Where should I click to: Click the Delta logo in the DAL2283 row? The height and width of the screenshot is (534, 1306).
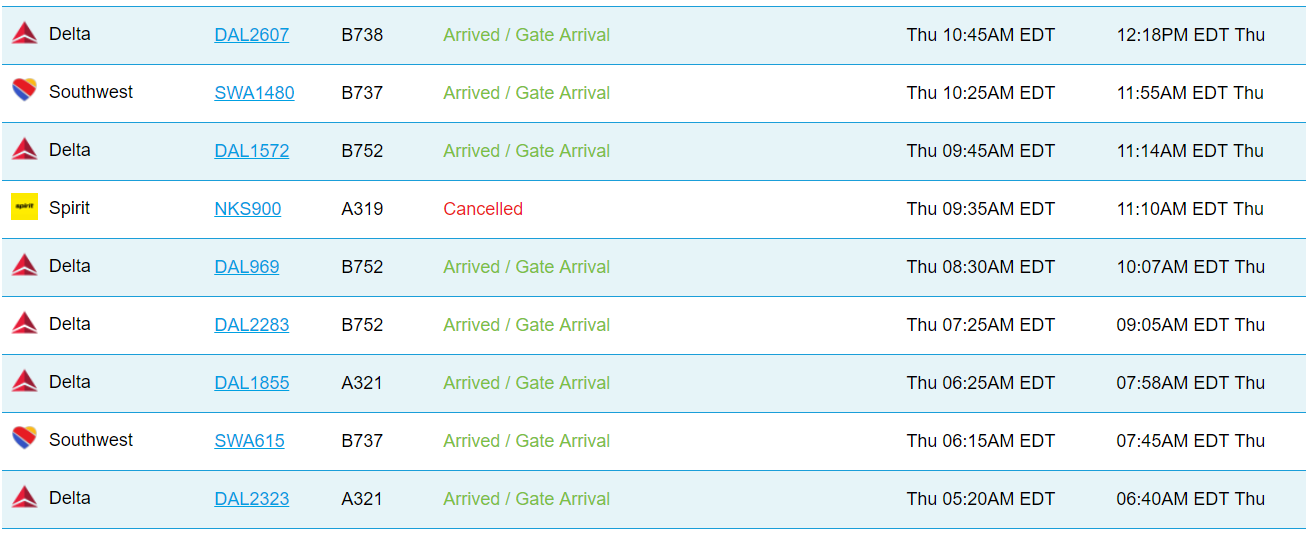[24, 324]
